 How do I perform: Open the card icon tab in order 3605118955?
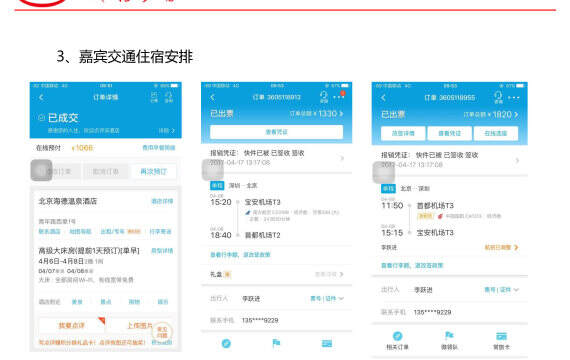click(x=501, y=336)
